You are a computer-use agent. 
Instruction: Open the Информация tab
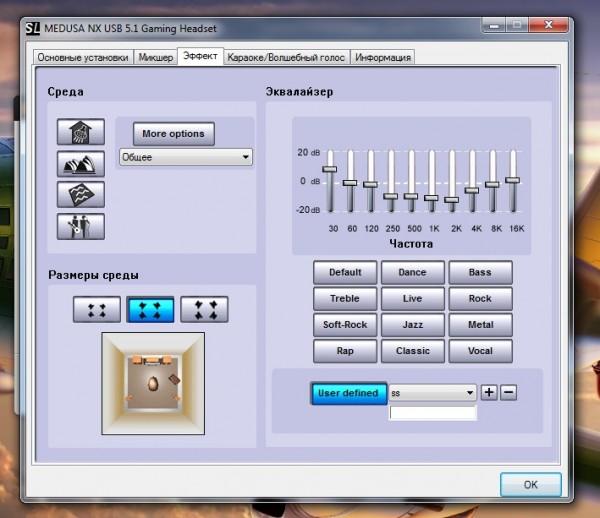[x=383, y=57]
